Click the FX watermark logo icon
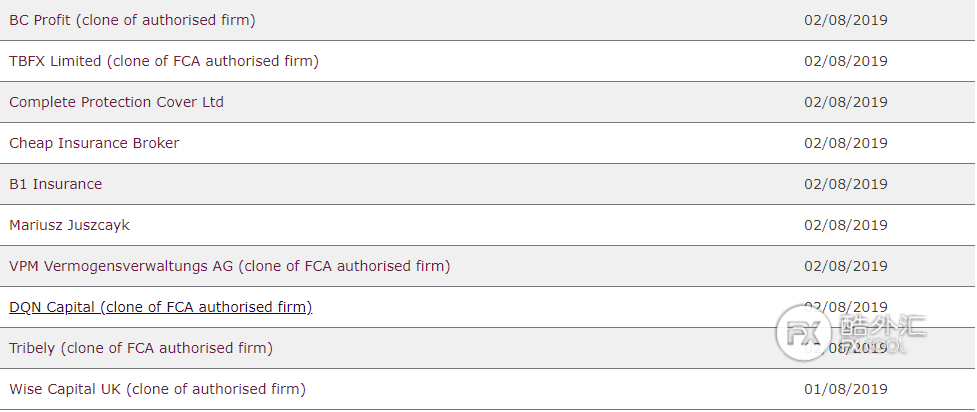 point(804,333)
